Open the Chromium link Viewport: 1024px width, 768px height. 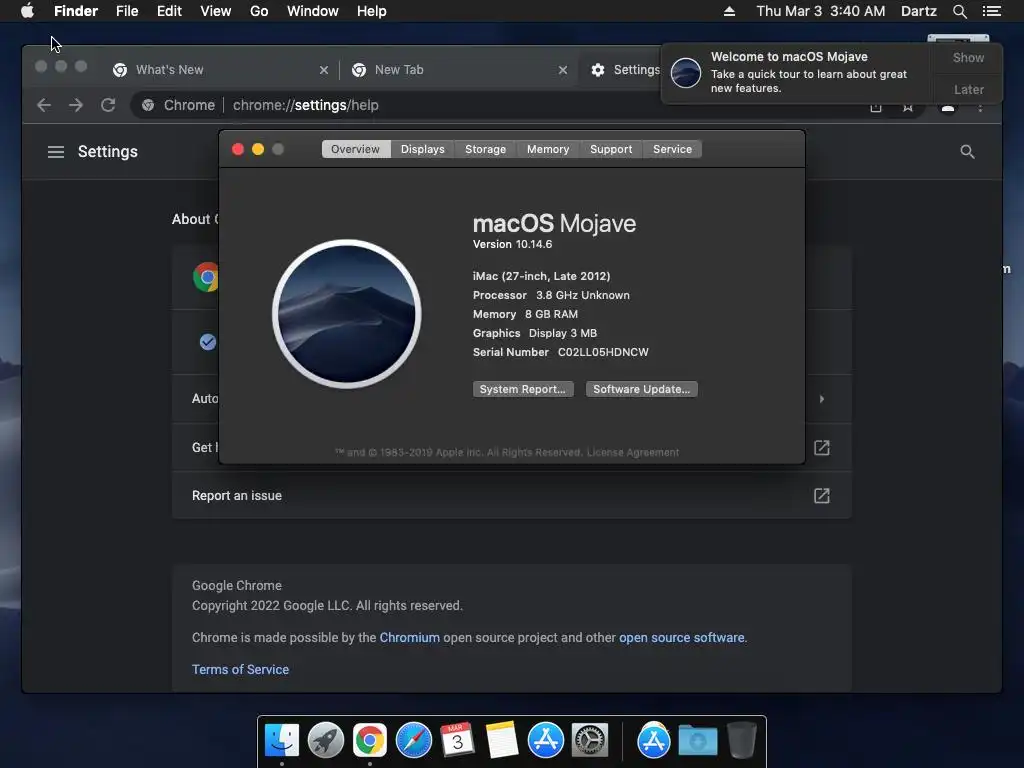click(x=409, y=637)
